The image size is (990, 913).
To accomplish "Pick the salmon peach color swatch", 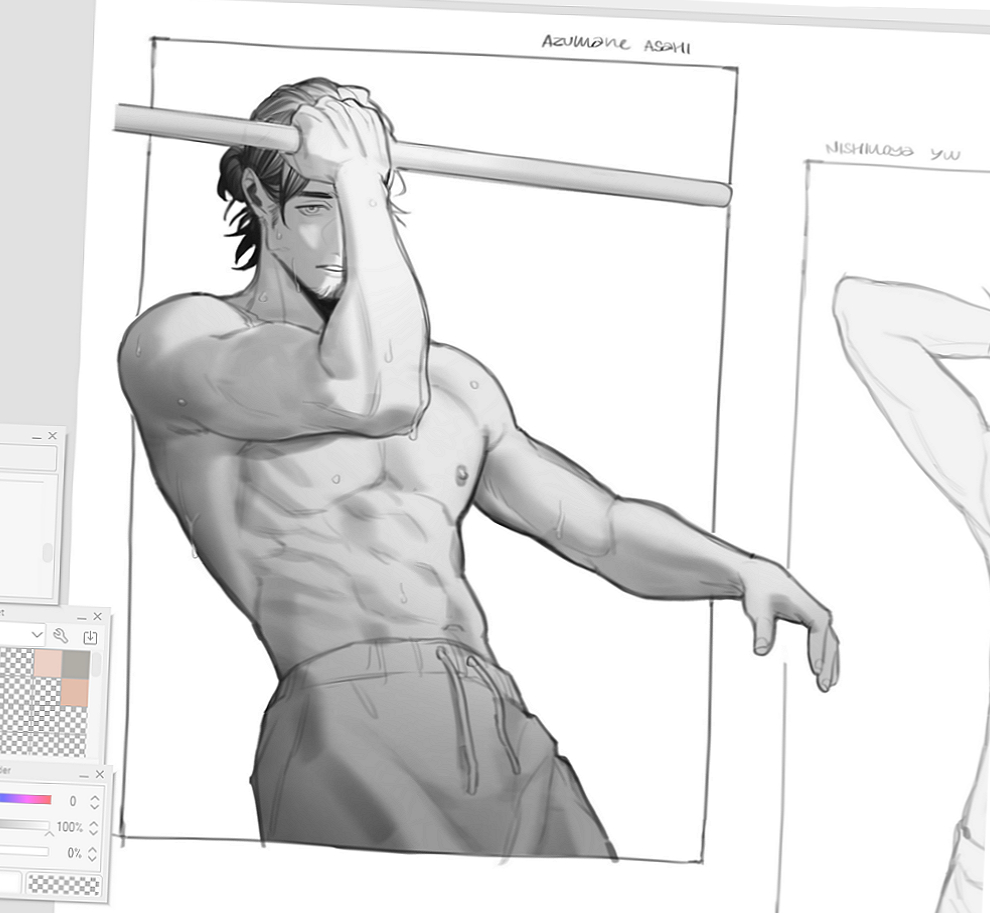I will pyautogui.click(x=75, y=693).
